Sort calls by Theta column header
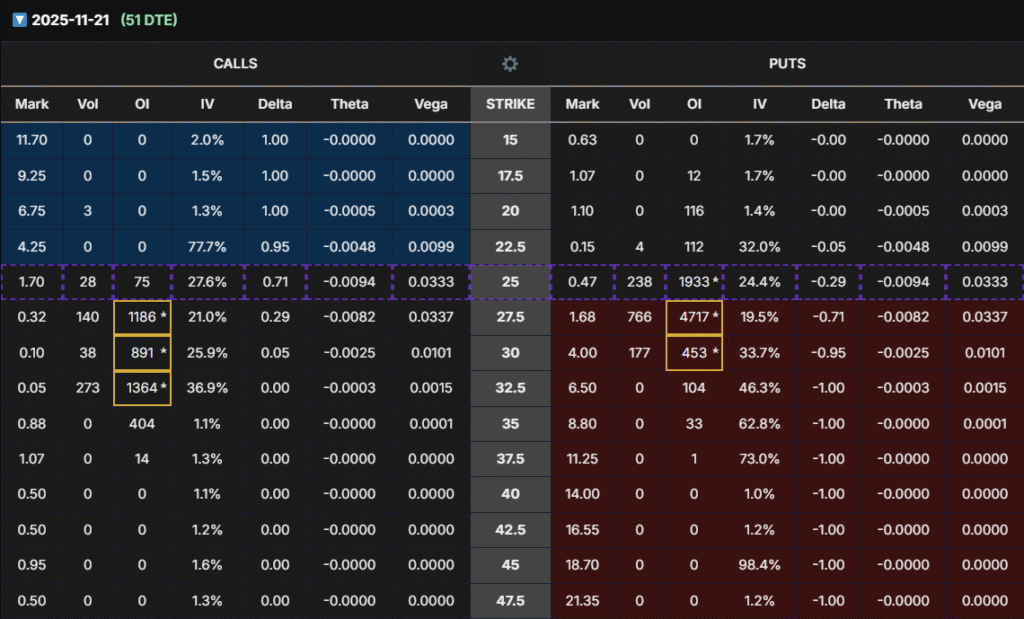This screenshot has height=619, width=1024. pos(349,104)
